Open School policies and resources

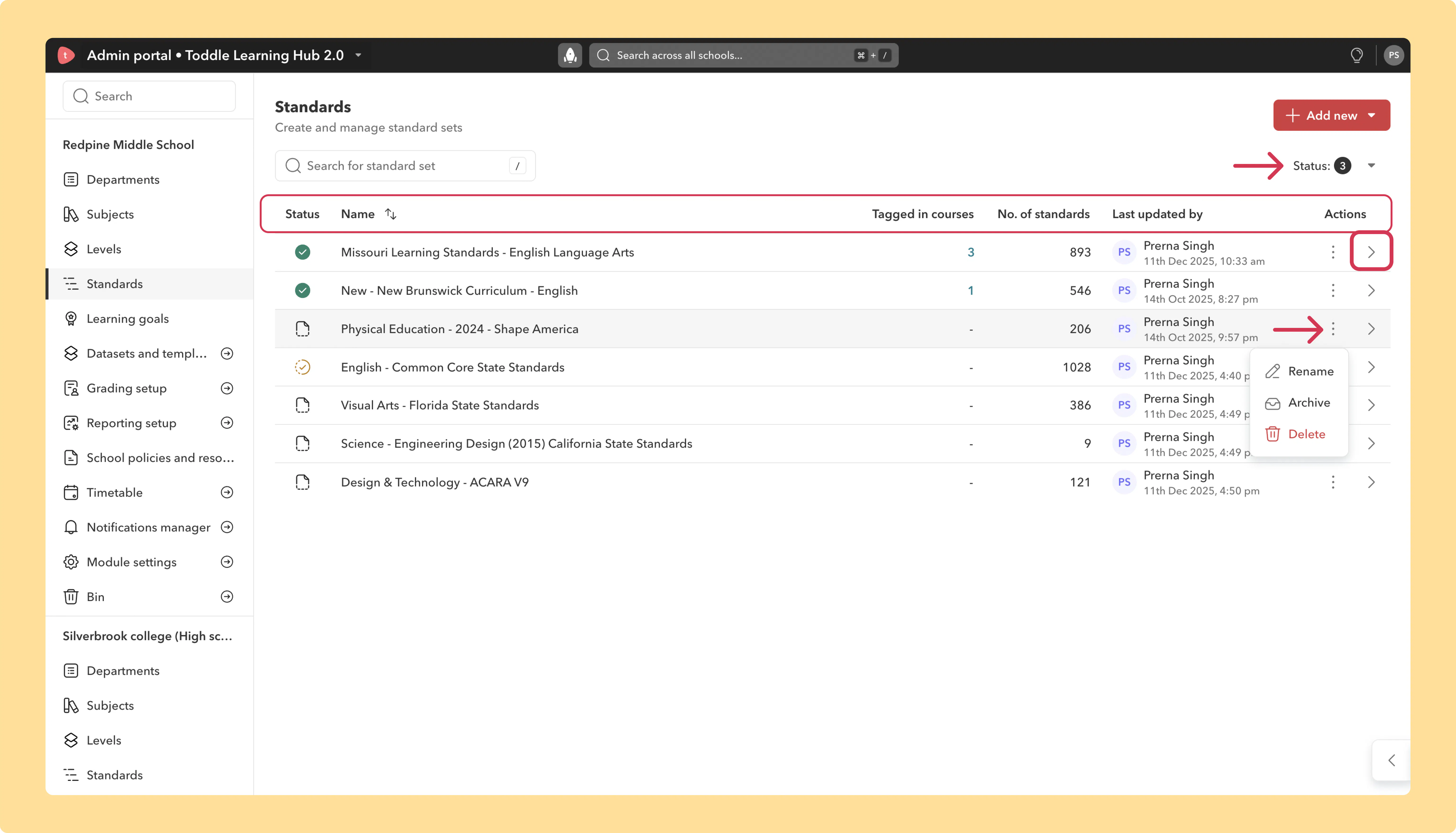149,458
